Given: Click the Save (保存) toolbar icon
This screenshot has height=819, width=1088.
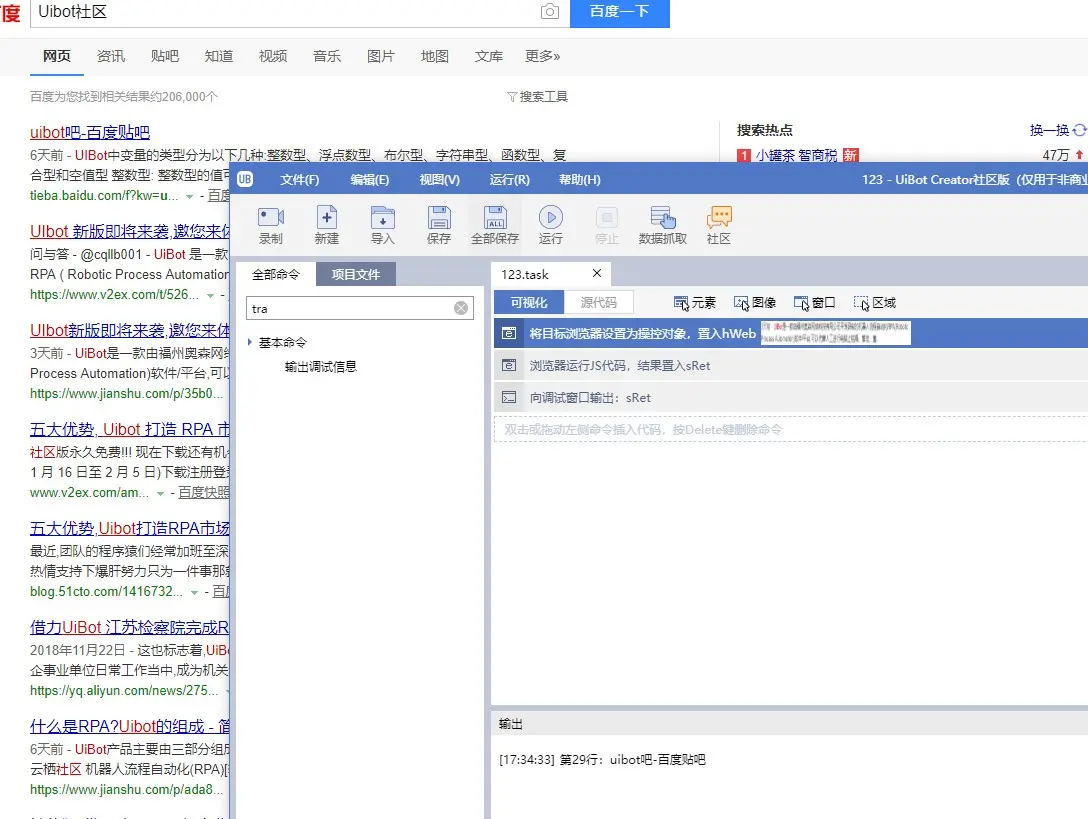Looking at the screenshot, I should pos(439,218).
